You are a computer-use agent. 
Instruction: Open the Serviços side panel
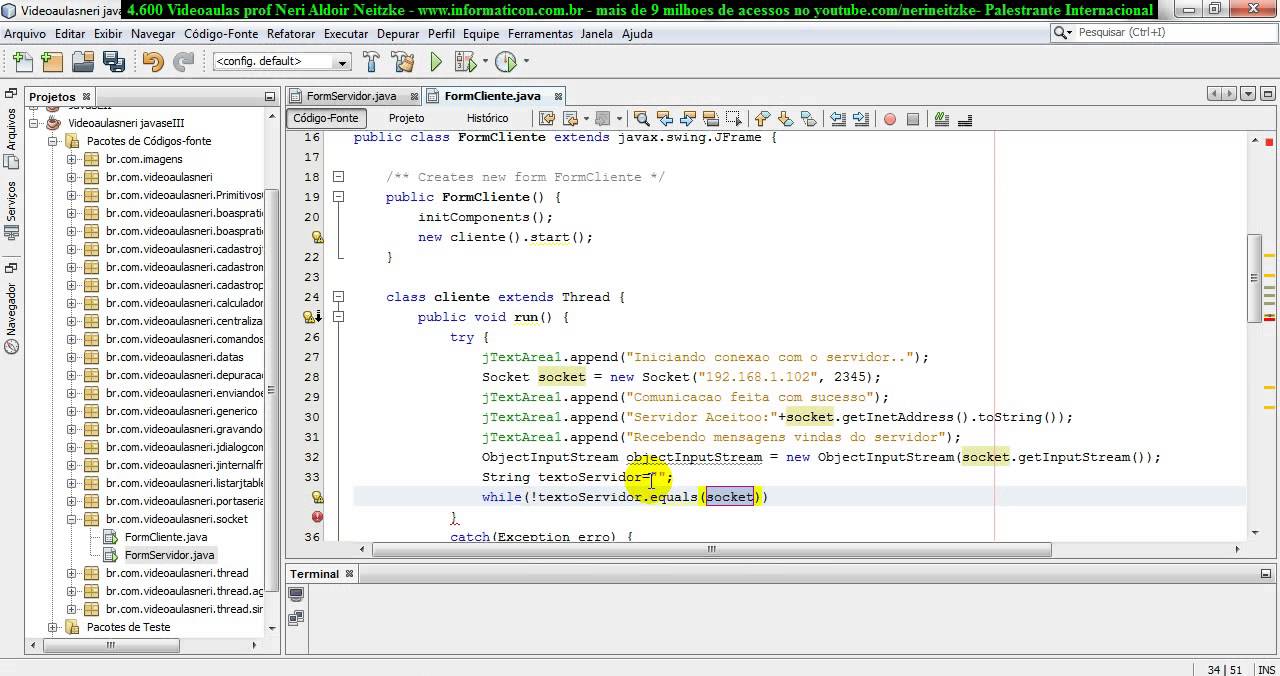click(x=11, y=200)
